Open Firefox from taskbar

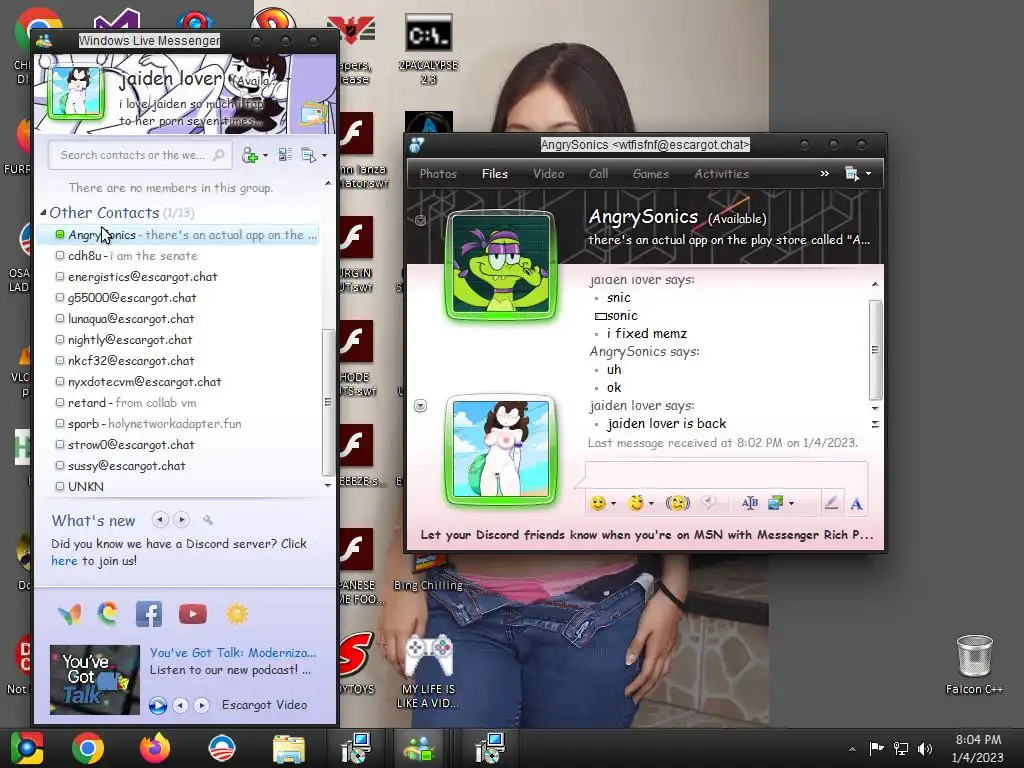(x=155, y=748)
